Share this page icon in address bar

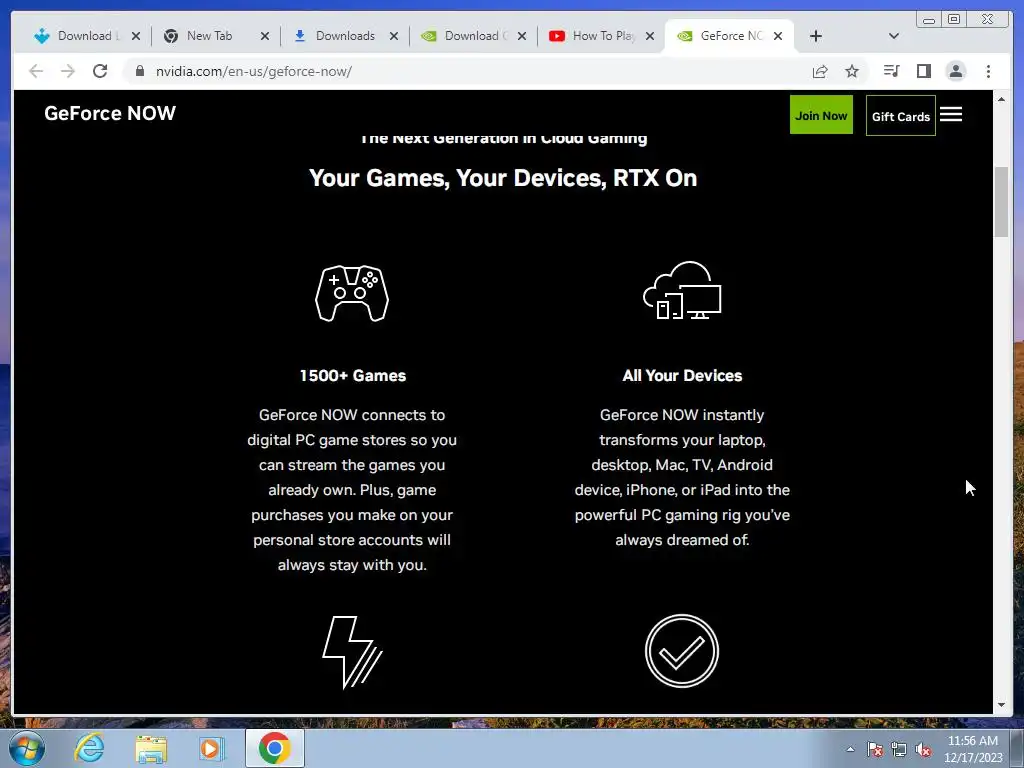pos(820,71)
